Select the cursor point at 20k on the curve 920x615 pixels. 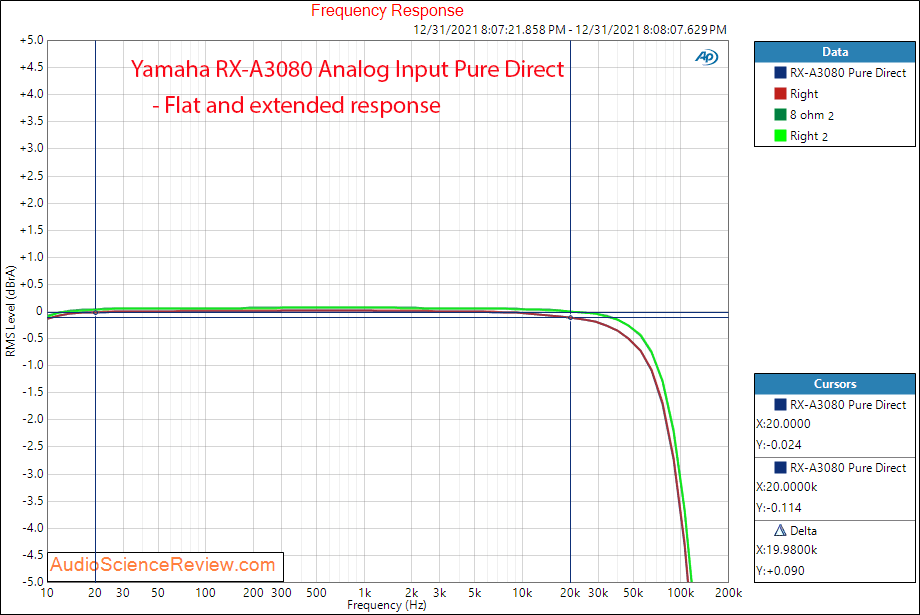(x=570, y=317)
